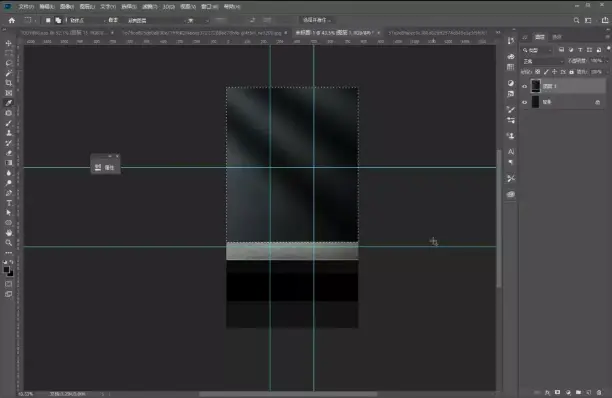
Task: Expand the tool preset picker in options bar
Action: [x=30, y=20]
